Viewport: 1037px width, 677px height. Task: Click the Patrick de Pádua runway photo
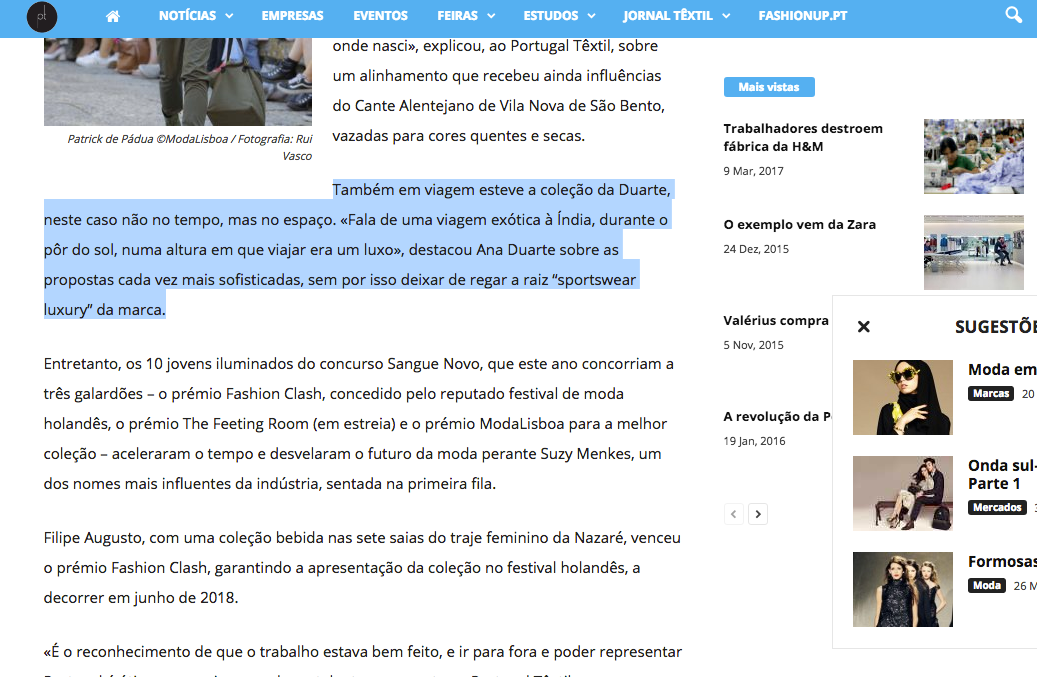[178, 81]
